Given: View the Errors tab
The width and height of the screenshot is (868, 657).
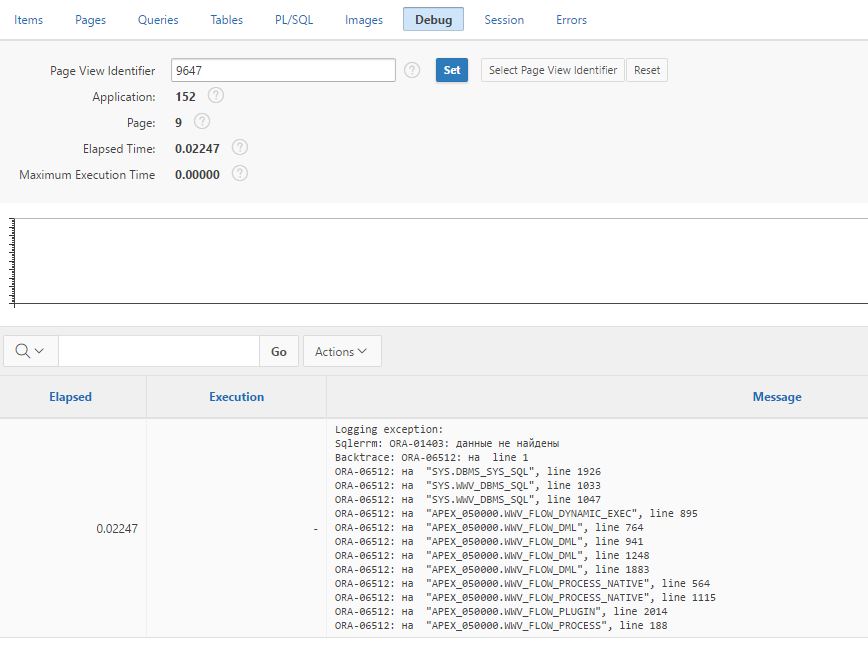Looking at the screenshot, I should [571, 20].
